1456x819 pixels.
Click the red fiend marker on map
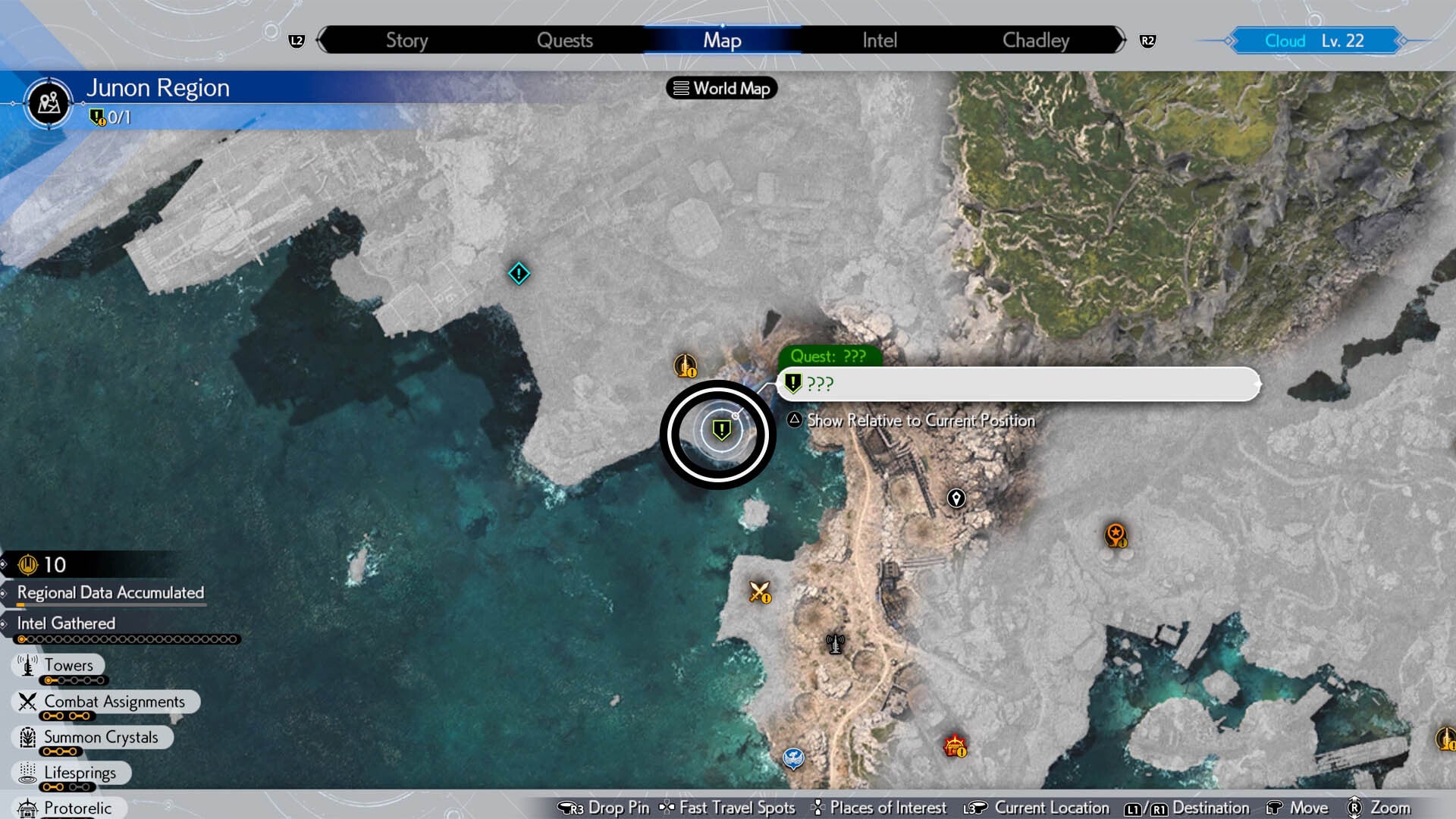coord(954,746)
